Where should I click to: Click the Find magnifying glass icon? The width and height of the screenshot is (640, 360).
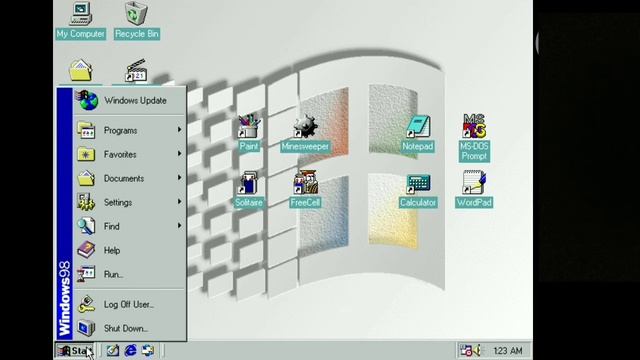coord(86,226)
